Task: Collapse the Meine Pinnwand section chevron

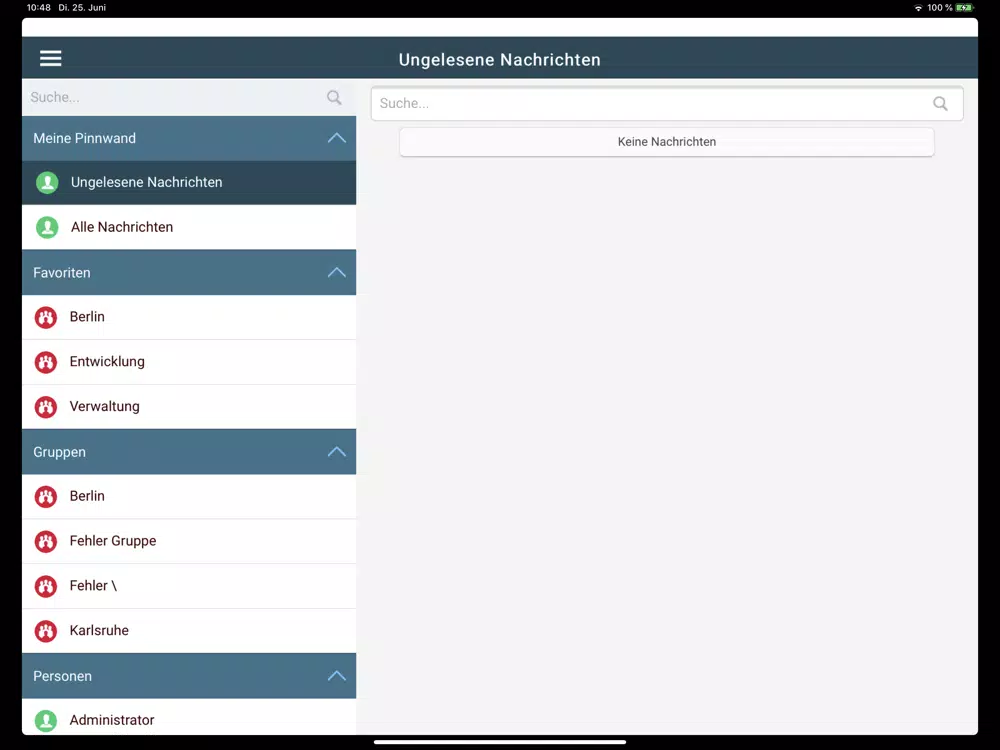Action: coord(337,138)
